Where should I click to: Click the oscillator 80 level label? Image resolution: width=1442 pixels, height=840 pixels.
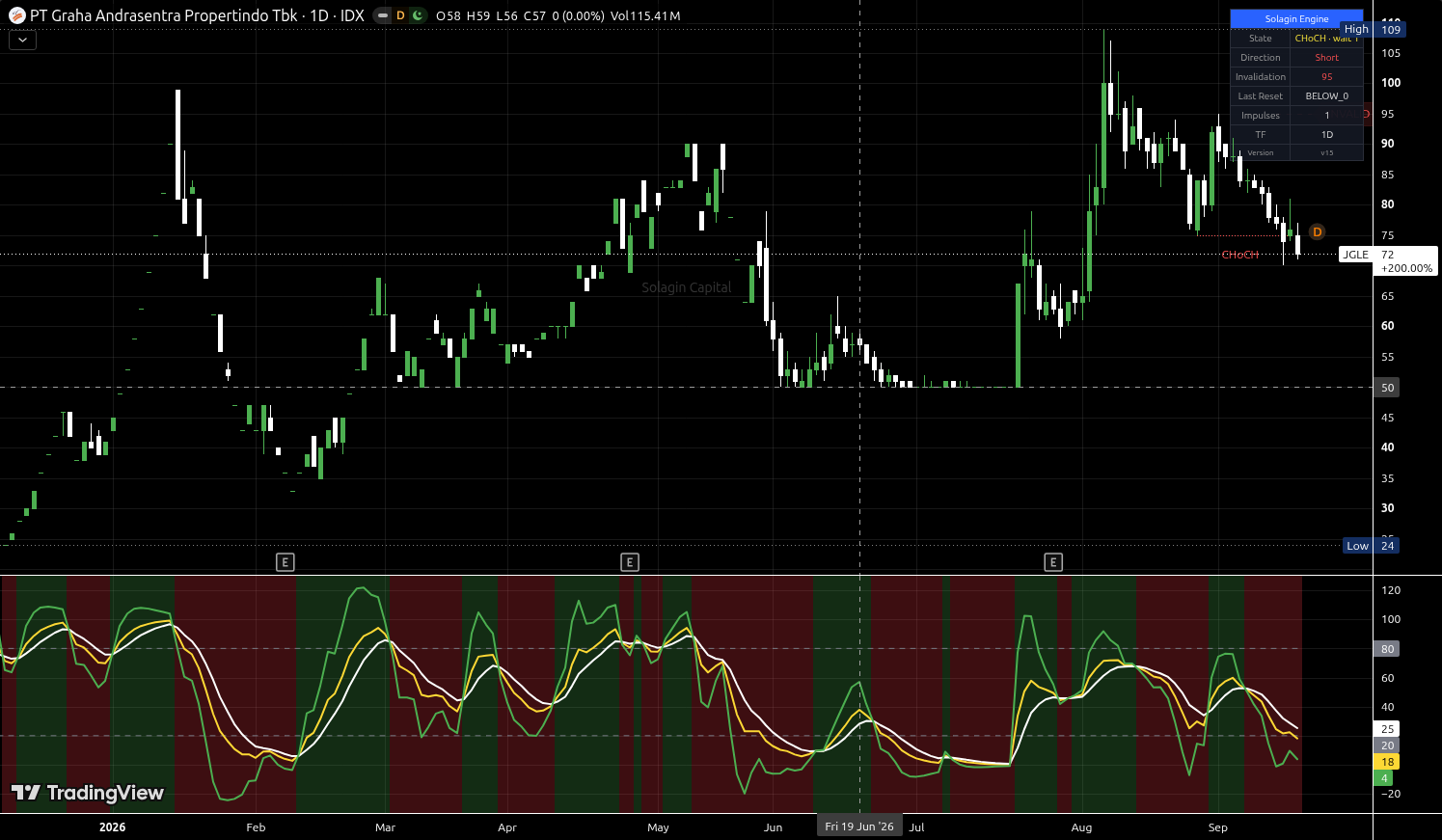point(1387,649)
